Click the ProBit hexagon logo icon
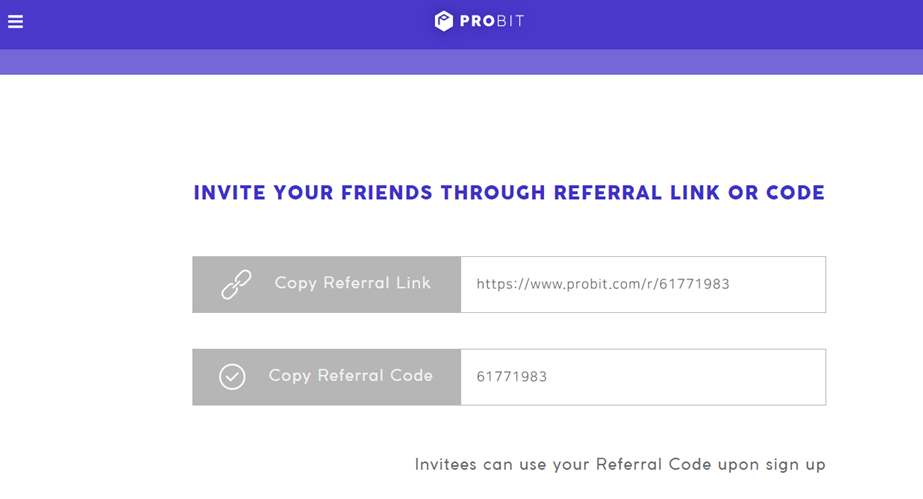The width and height of the screenshot is (923, 499). click(443, 21)
